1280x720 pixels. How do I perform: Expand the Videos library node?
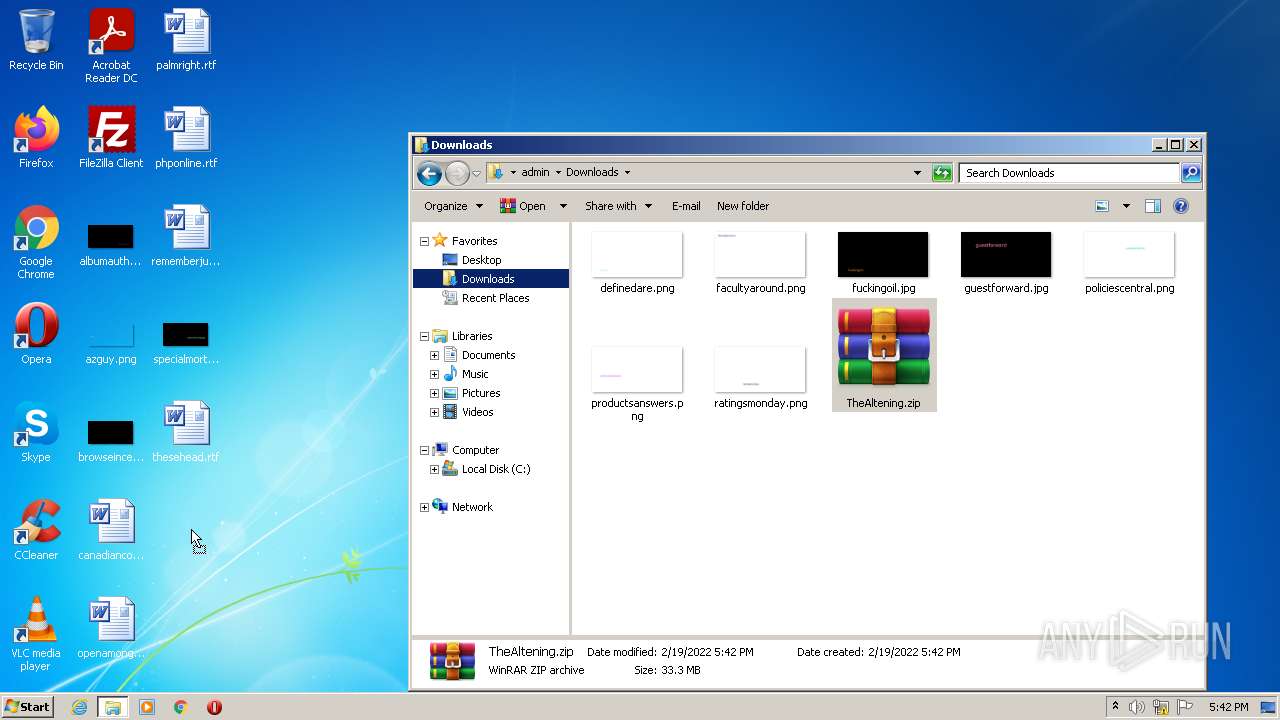pos(434,412)
